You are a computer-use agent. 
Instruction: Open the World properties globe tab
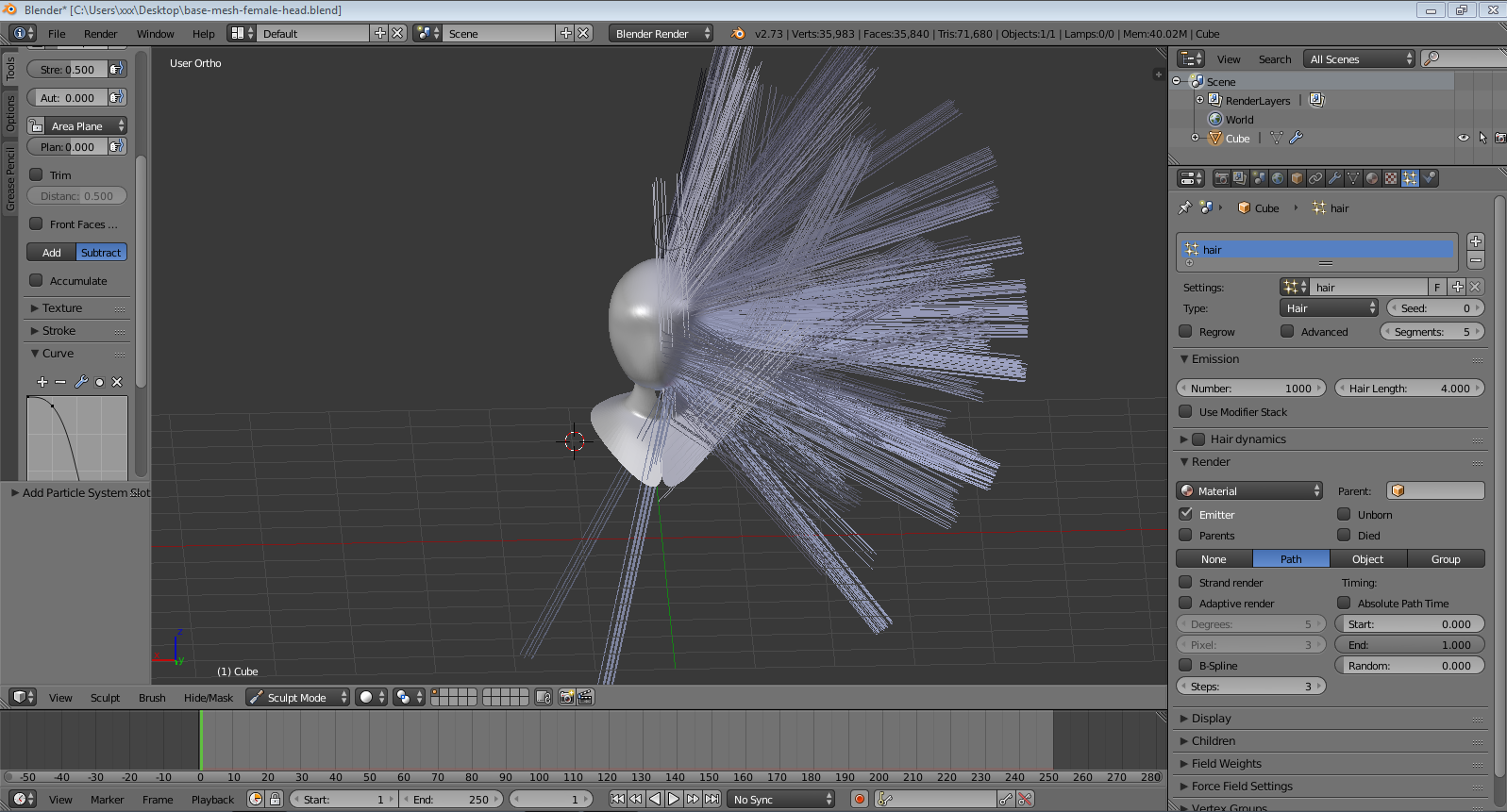click(1278, 178)
